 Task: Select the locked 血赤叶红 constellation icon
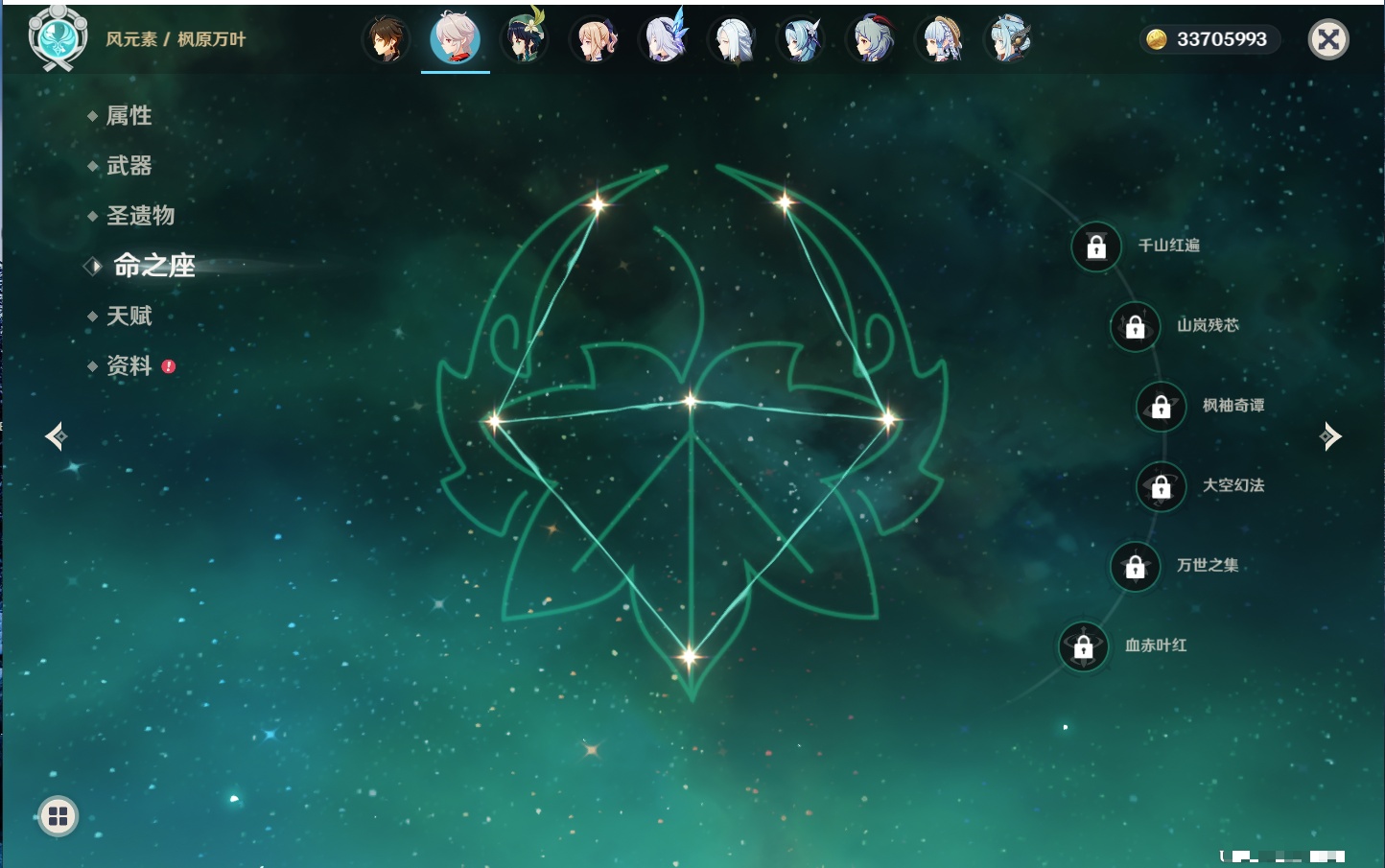(1083, 646)
